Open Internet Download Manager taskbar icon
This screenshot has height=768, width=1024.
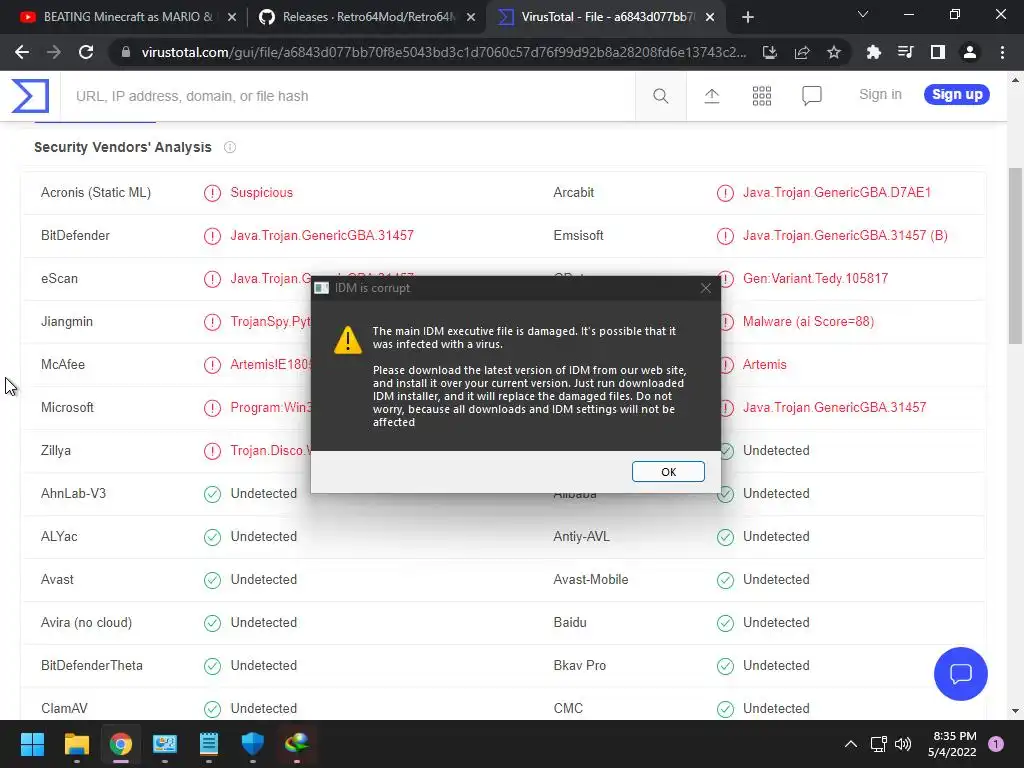click(296, 744)
